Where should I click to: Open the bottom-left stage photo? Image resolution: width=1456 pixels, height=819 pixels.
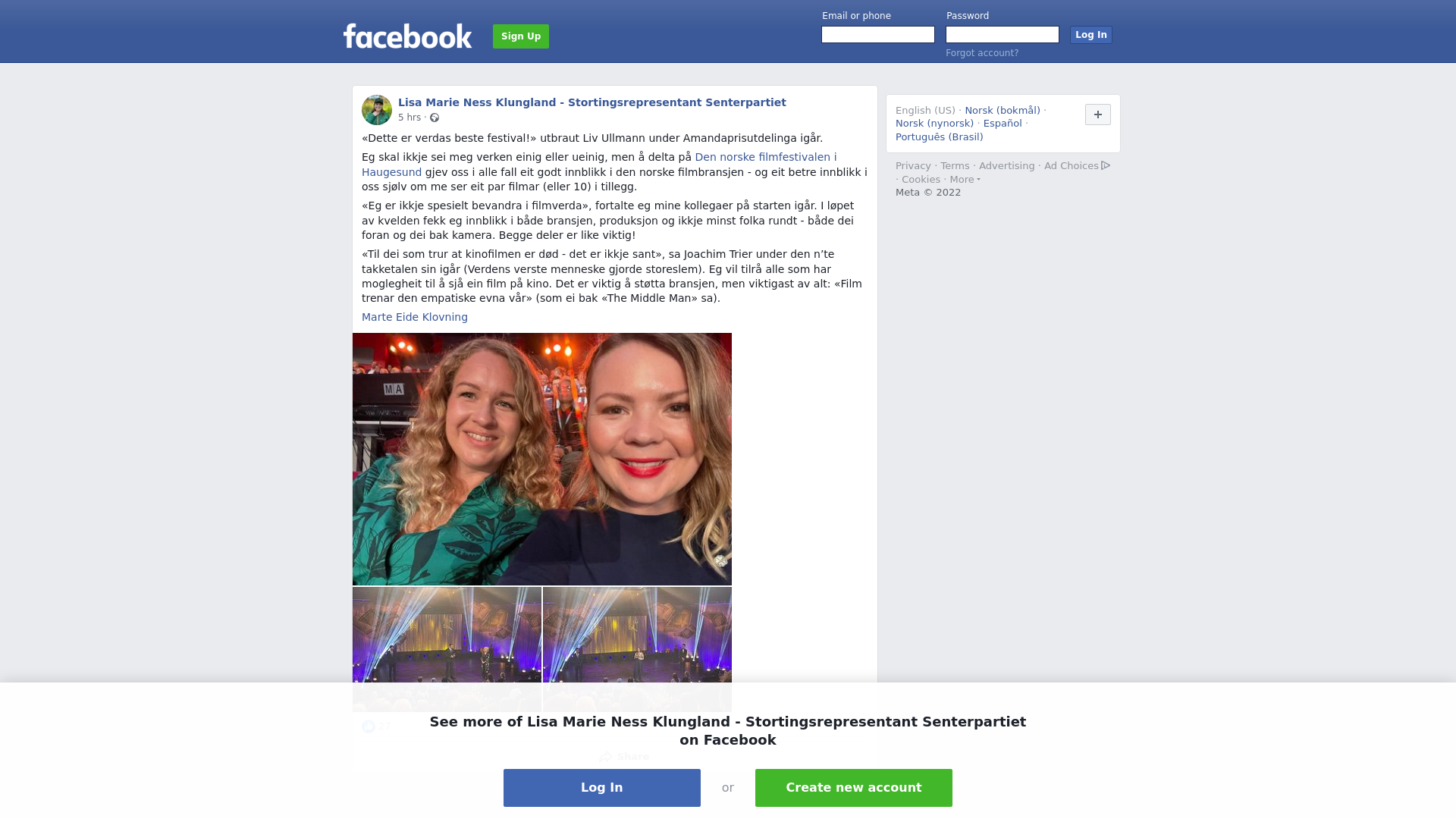pyautogui.click(x=447, y=649)
